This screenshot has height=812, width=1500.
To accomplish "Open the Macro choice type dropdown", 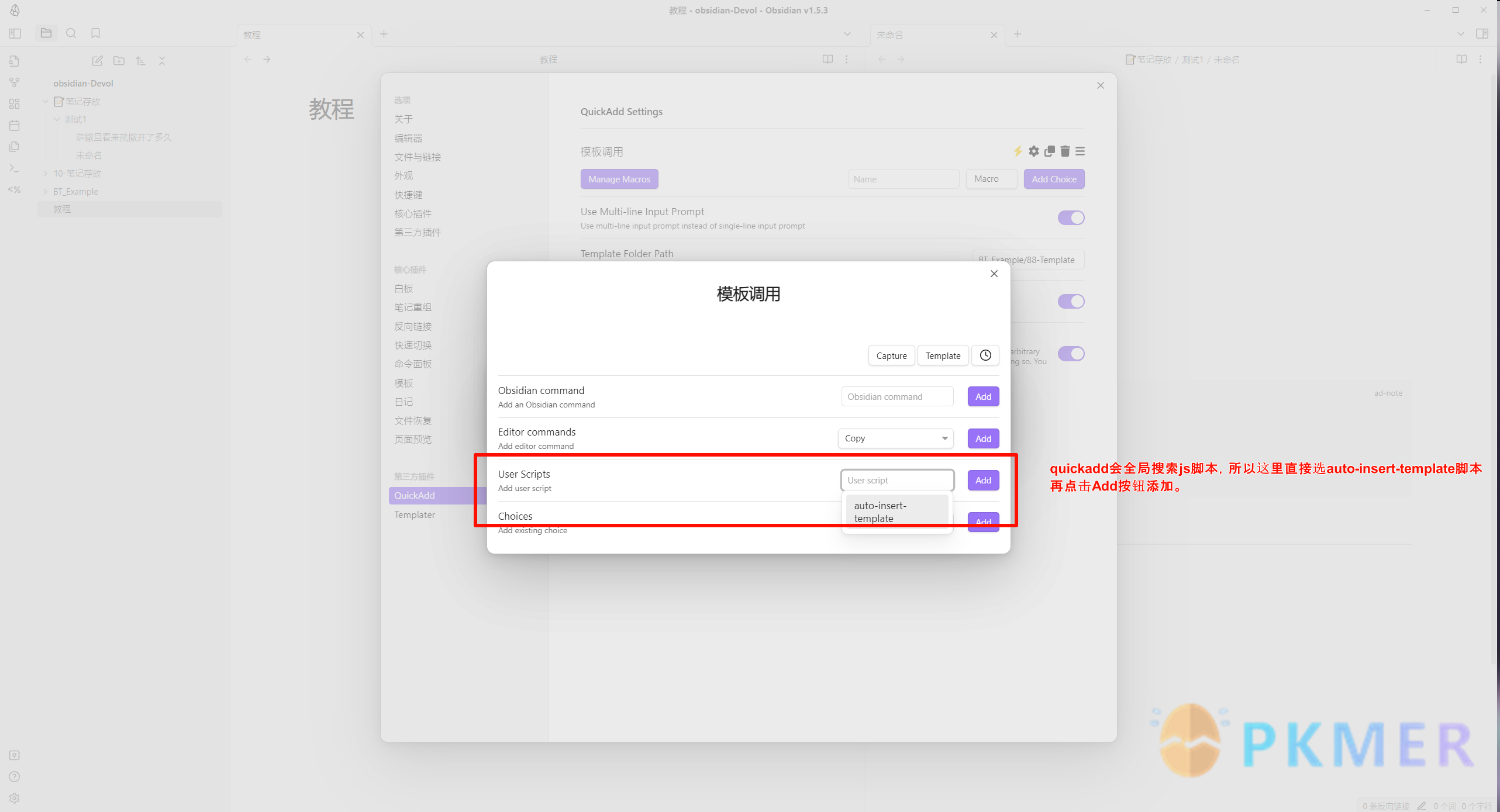I will pyautogui.click(x=992, y=179).
